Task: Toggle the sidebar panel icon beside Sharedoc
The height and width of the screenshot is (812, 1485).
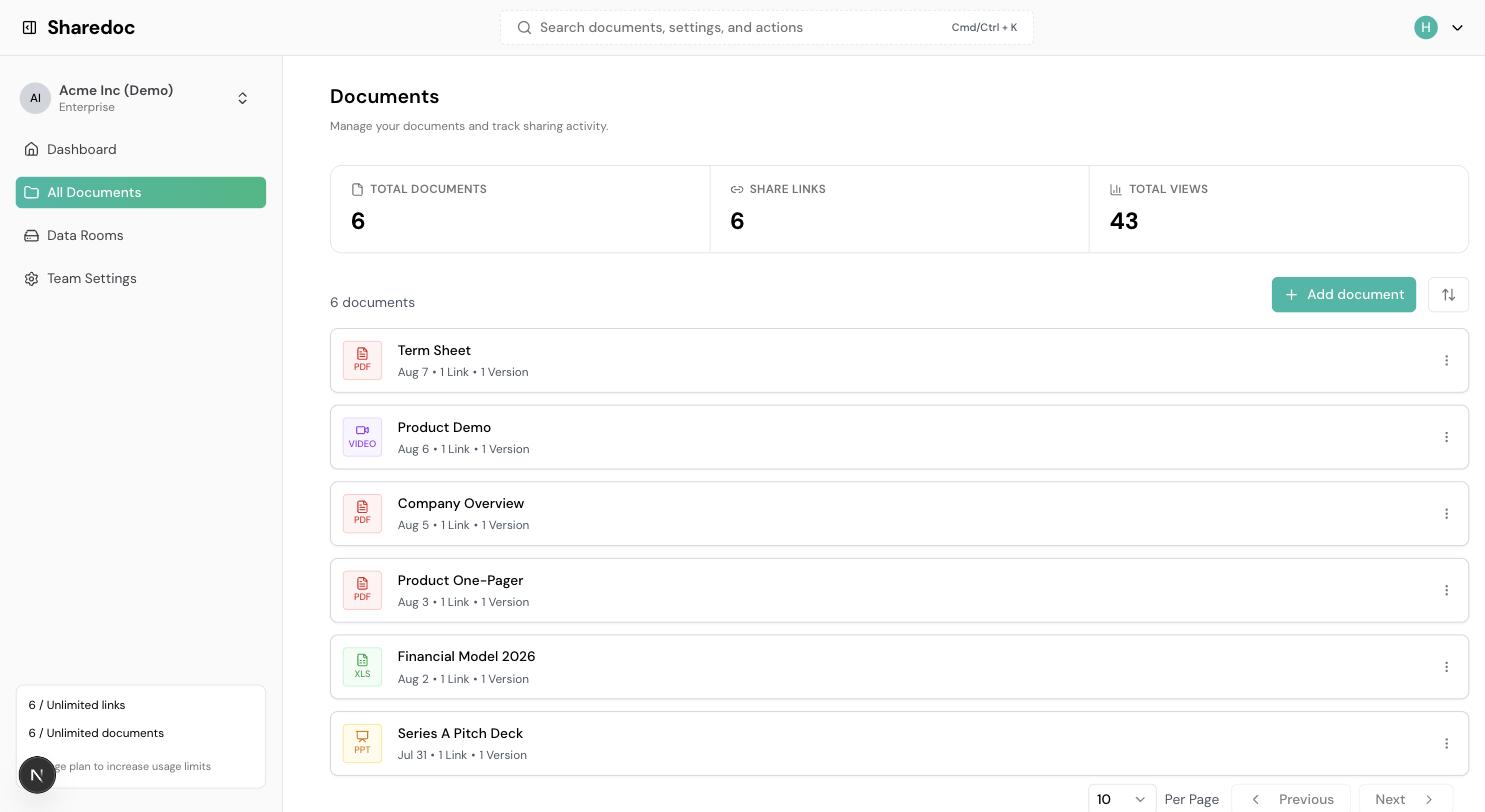Action: (30, 27)
